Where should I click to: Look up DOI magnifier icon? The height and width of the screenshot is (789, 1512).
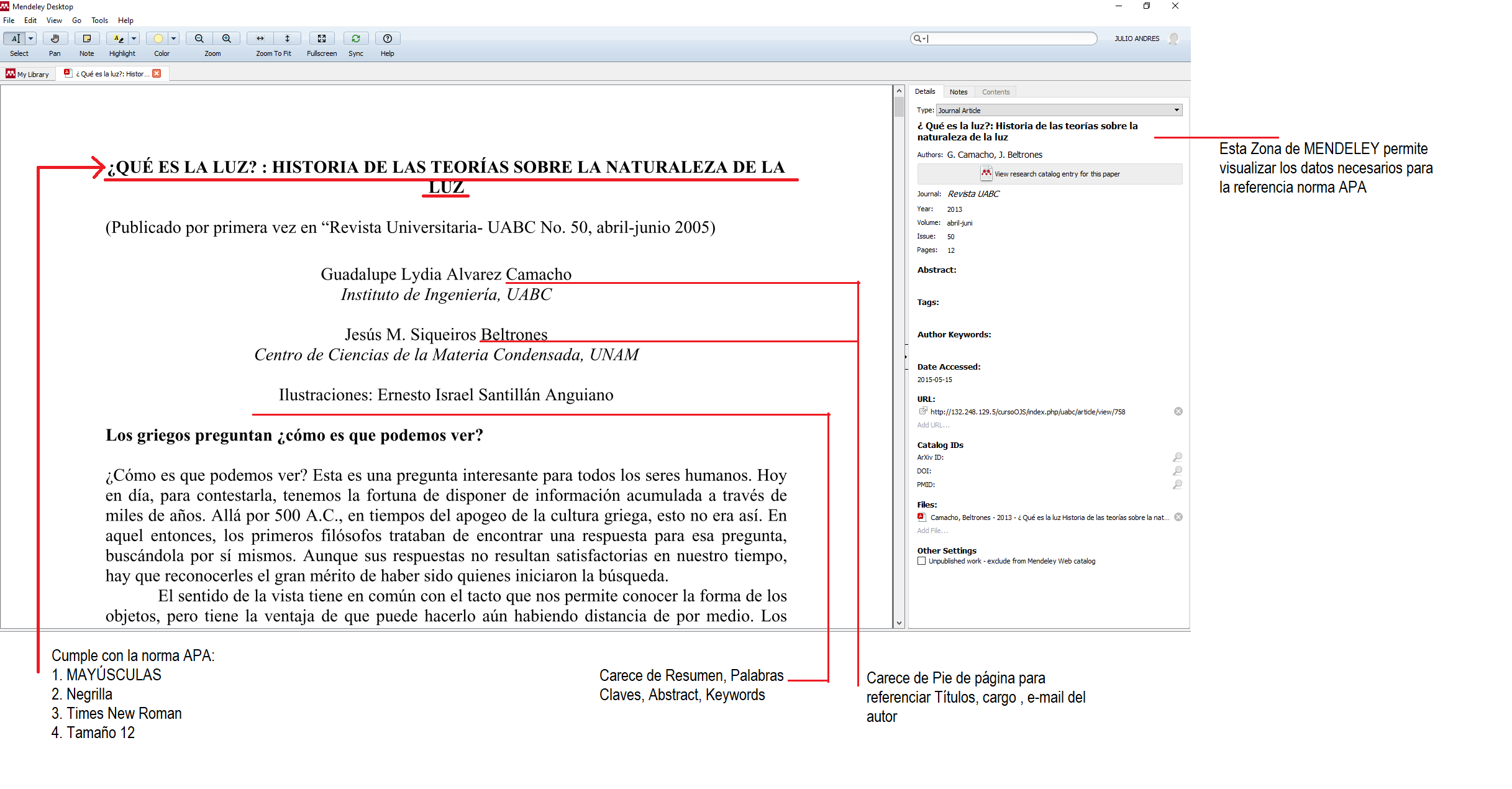point(1177,471)
